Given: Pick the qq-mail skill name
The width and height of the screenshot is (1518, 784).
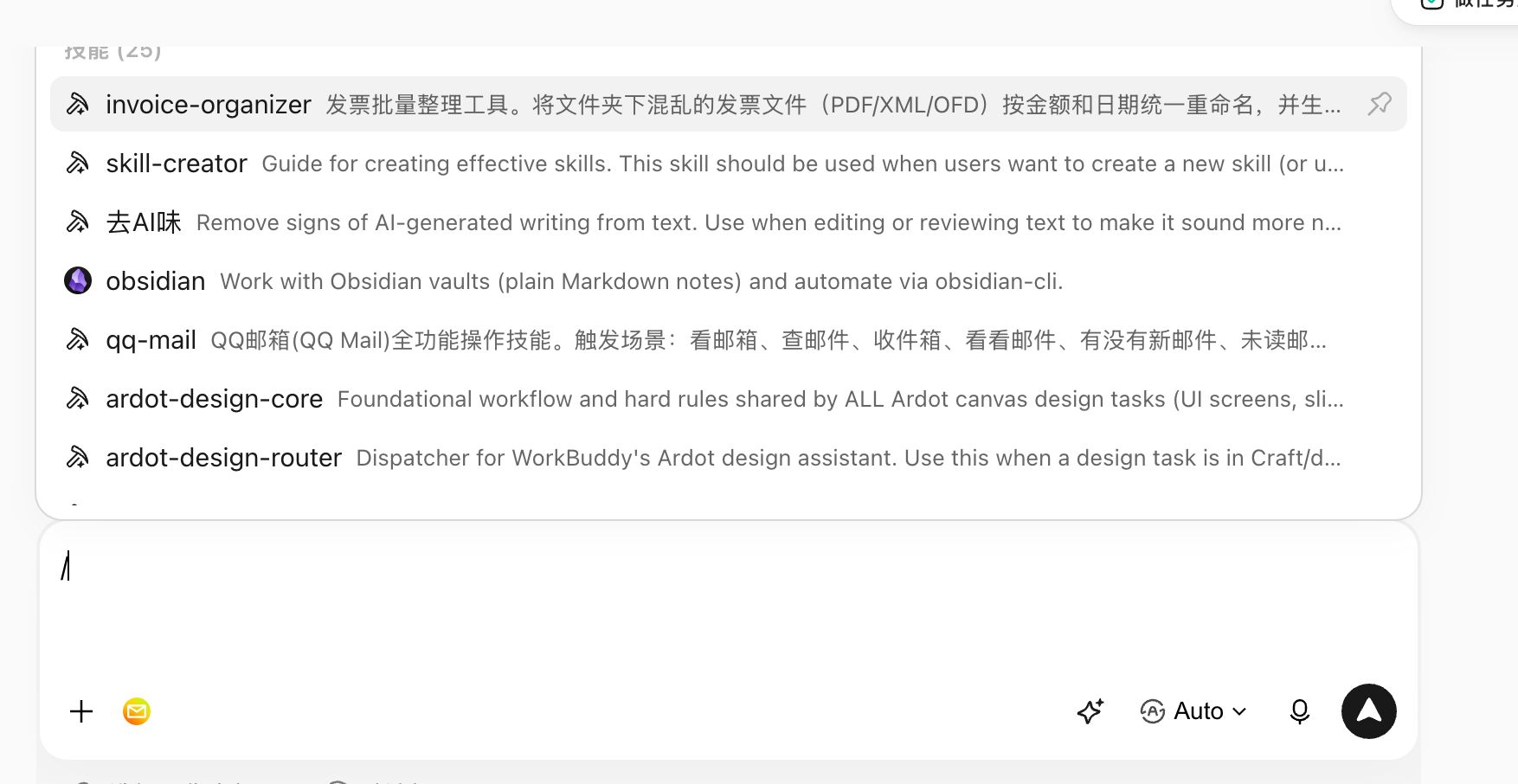Looking at the screenshot, I should (x=151, y=340).
